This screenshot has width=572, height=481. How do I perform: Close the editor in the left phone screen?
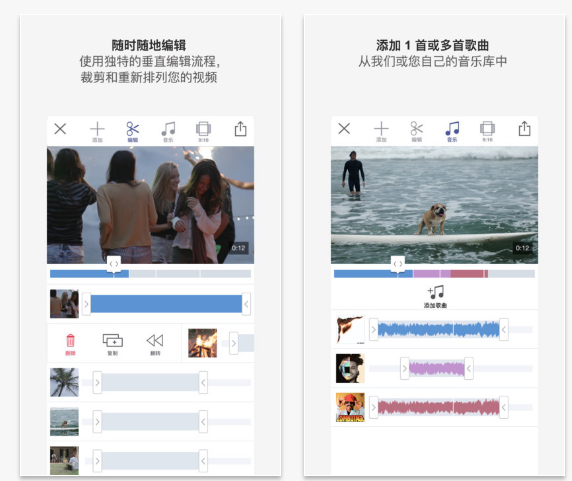click(60, 129)
